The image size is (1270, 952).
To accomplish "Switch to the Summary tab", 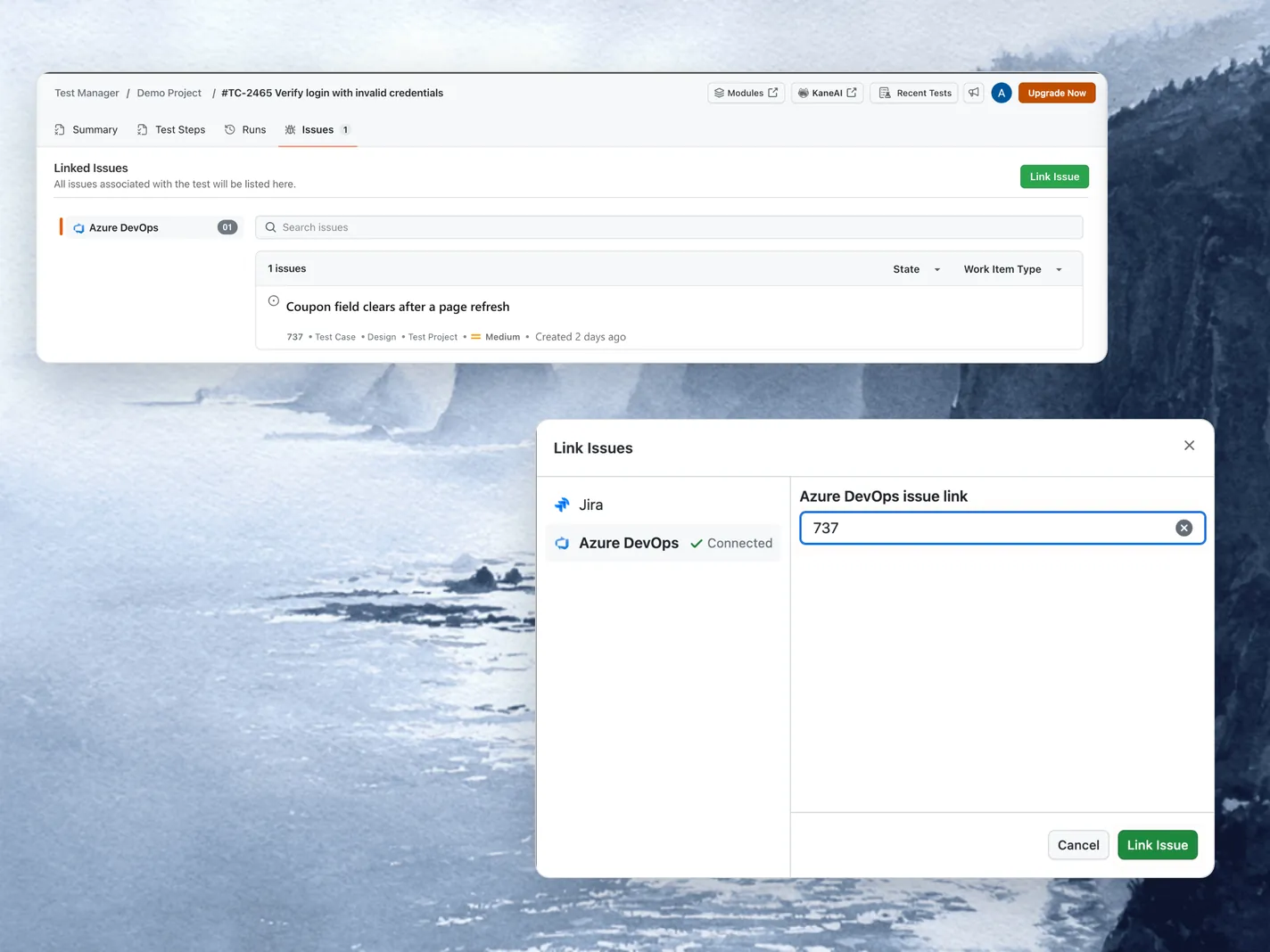I will pyautogui.click(x=86, y=130).
